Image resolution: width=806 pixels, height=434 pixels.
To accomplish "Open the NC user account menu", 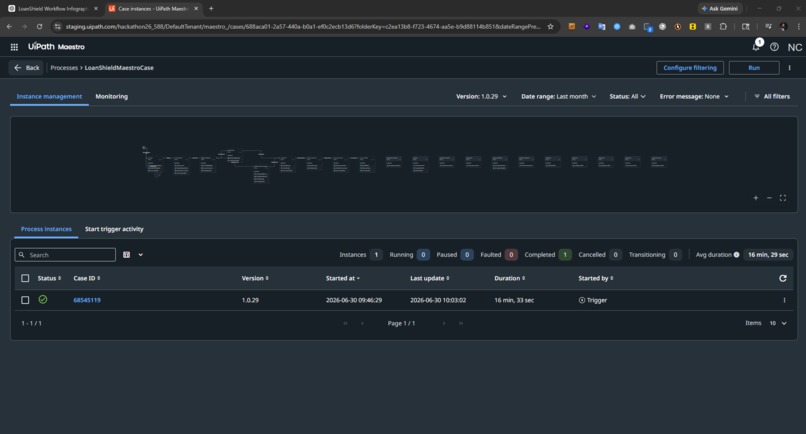I will pyautogui.click(x=795, y=47).
